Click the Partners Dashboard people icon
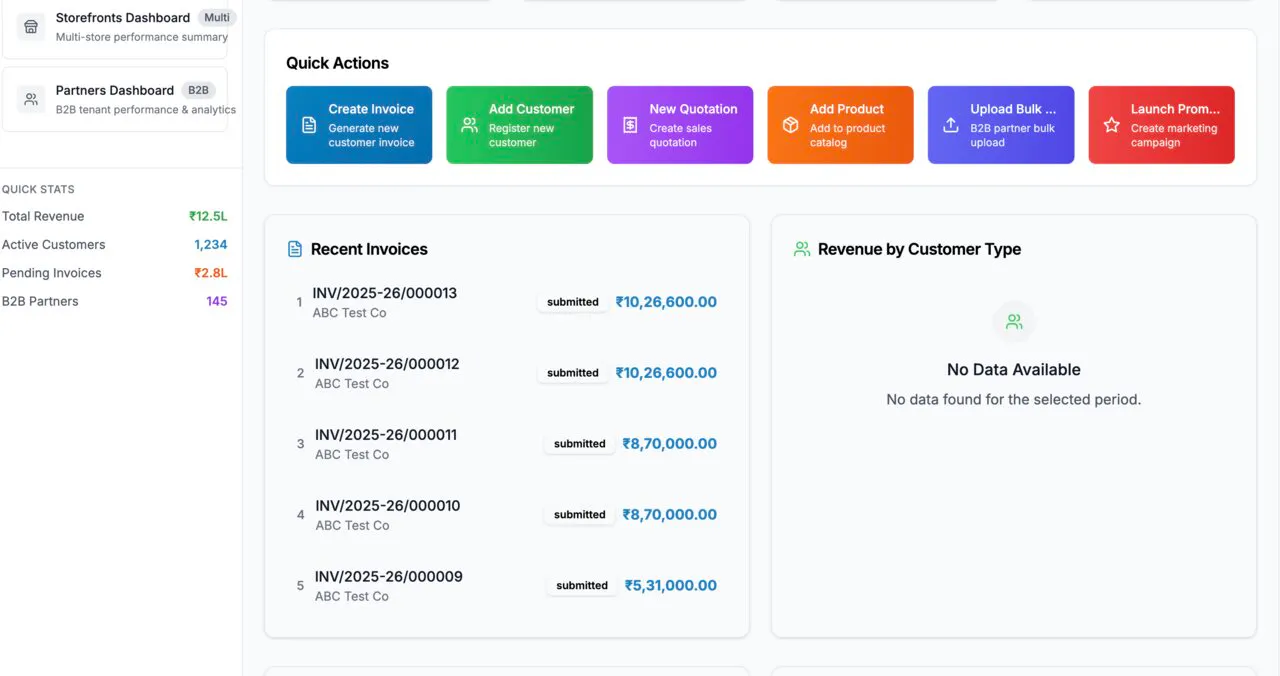1280x676 pixels. (x=31, y=99)
